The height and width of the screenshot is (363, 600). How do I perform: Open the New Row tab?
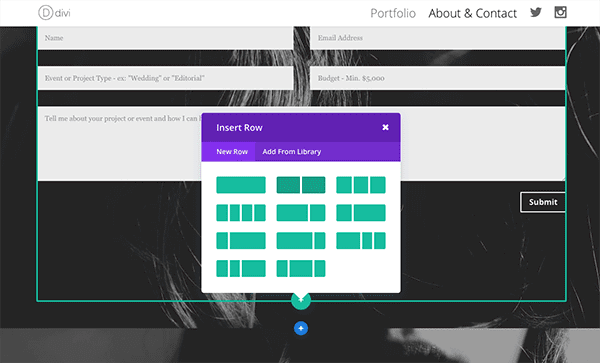click(232, 152)
